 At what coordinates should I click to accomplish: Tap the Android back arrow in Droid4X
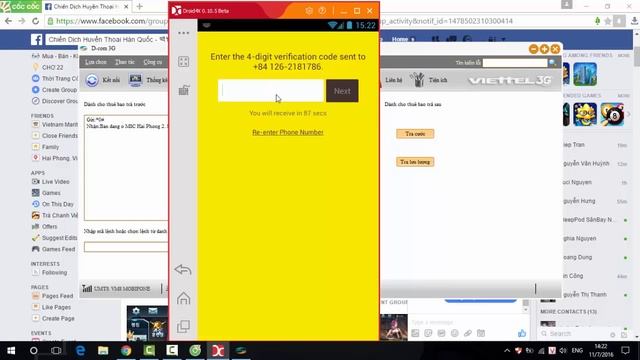pyautogui.click(x=183, y=269)
